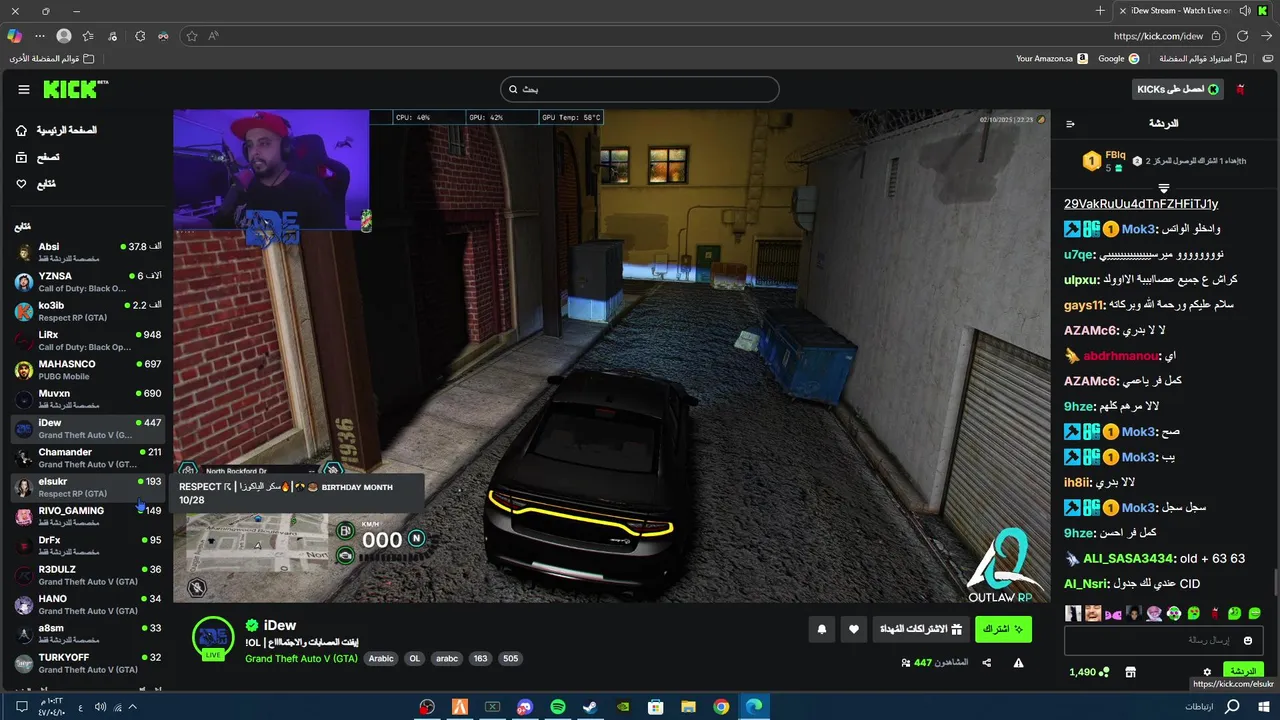Click the 505 tag chip
This screenshot has width=1280, height=720.
click(x=511, y=659)
